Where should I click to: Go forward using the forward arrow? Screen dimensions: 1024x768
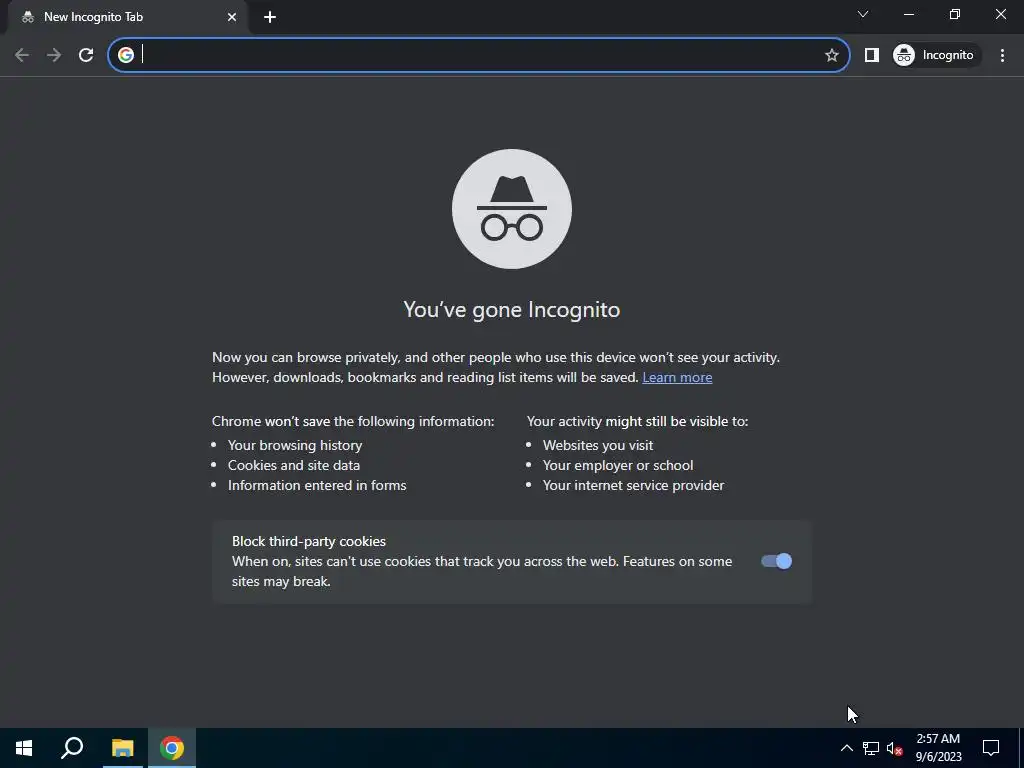coord(54,55)
